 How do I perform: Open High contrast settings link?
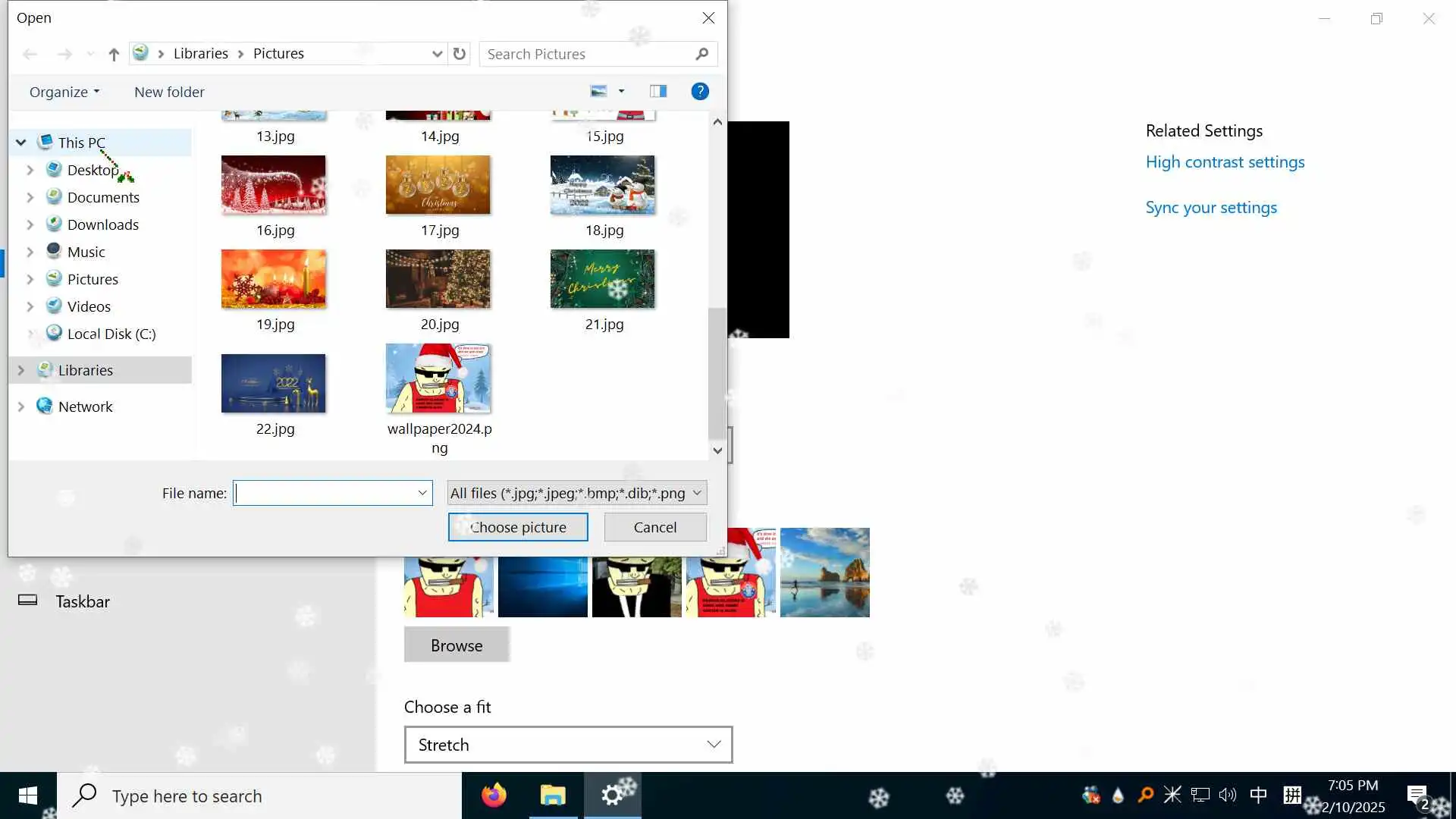1225,162
